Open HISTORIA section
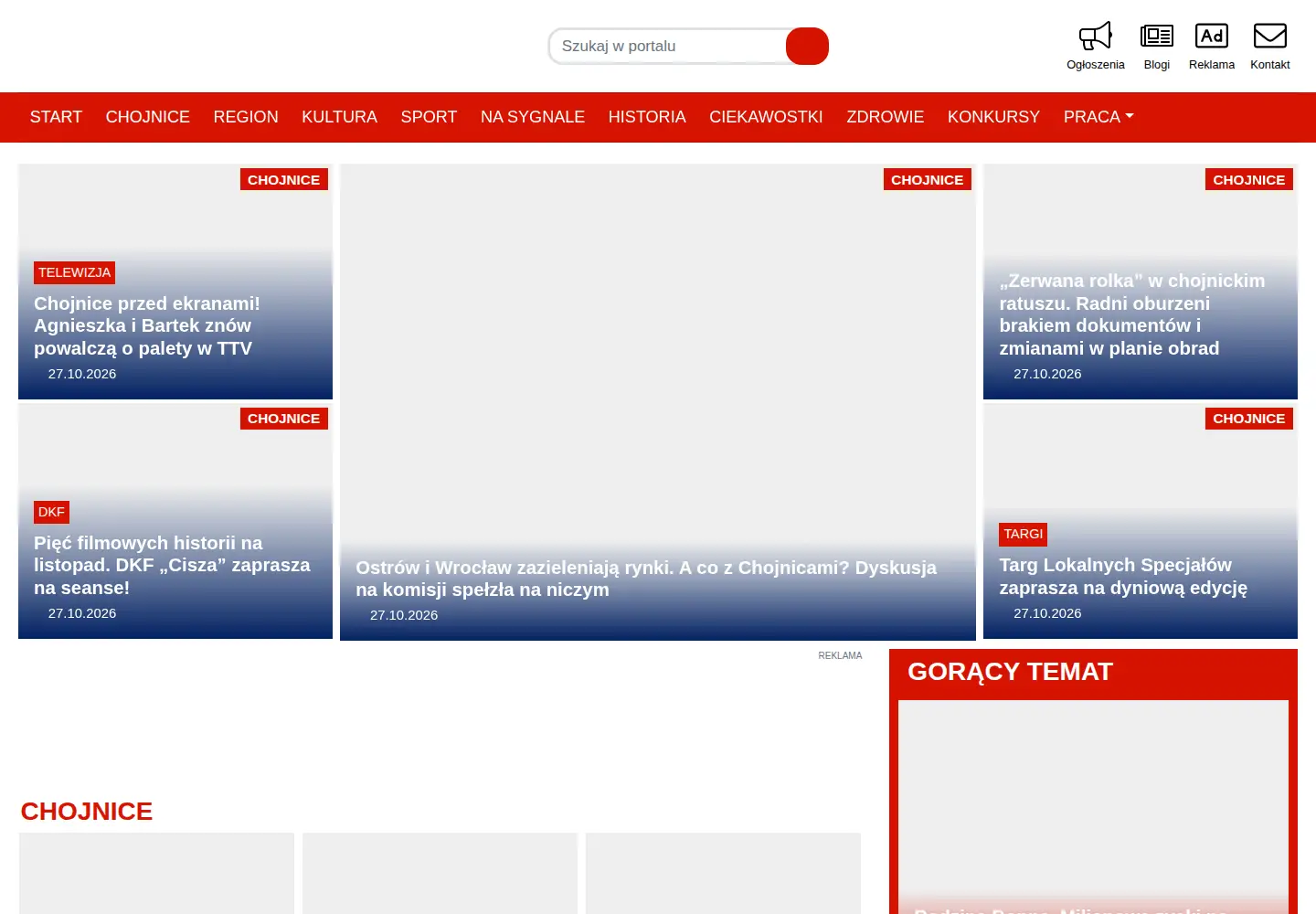The image size is (1316, 914). click(647, 117)
